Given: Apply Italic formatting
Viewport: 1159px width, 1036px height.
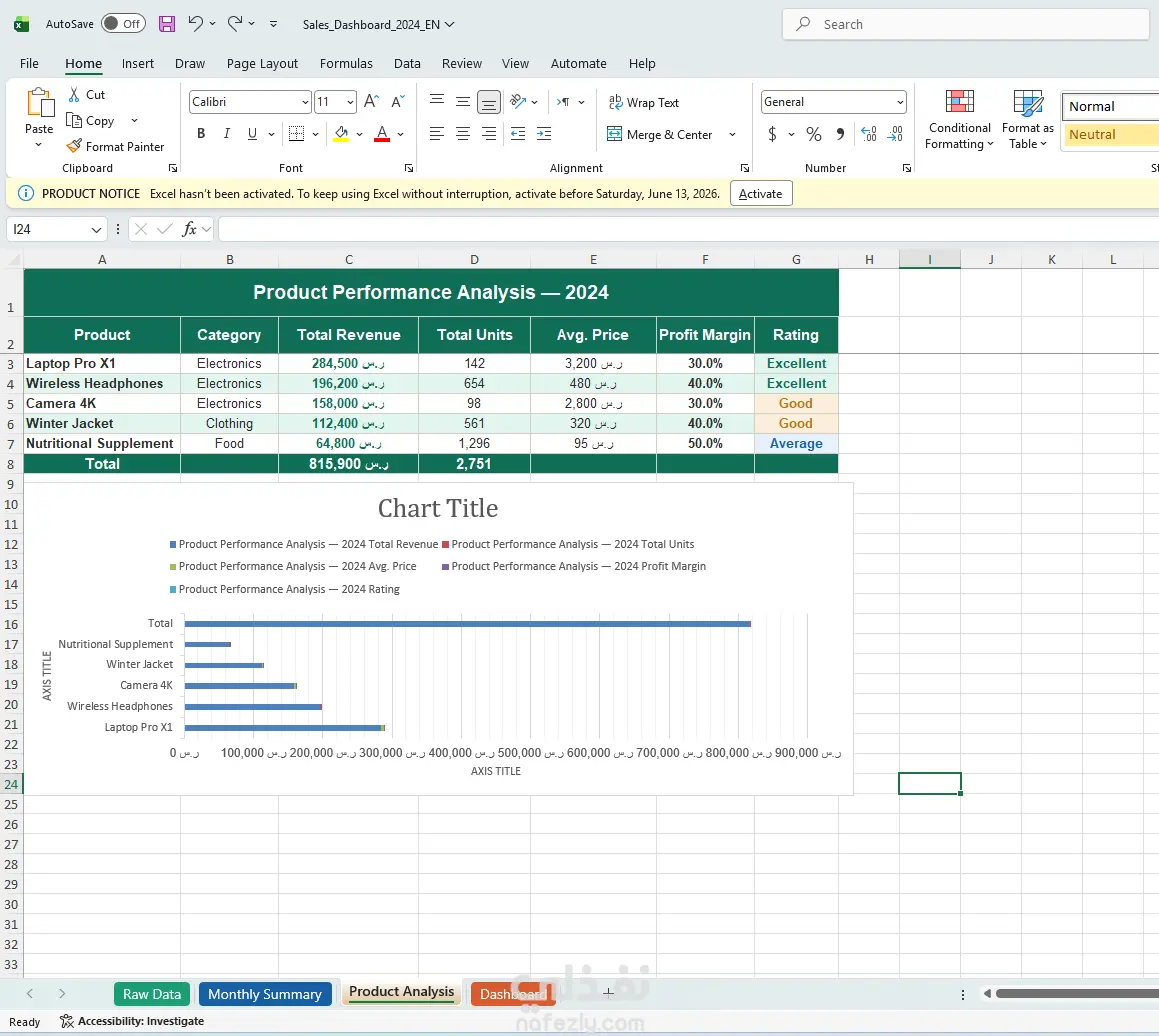Looking at the screenshot, I should (x=227, y=134).
